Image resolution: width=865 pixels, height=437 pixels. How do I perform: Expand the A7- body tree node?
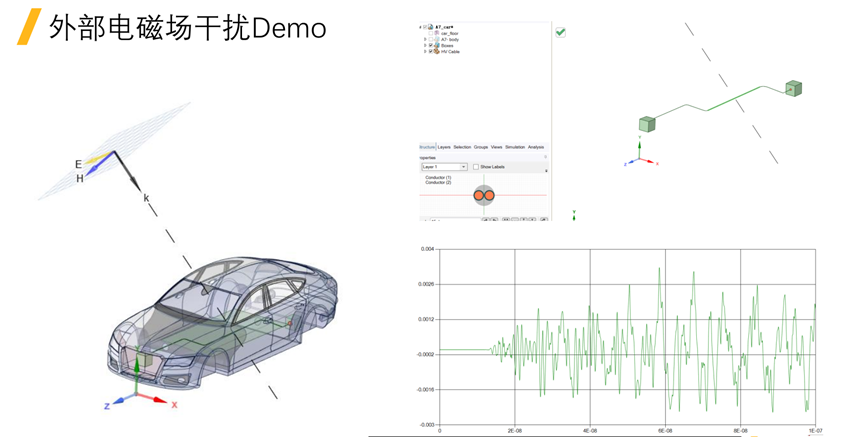click(425, 39)
